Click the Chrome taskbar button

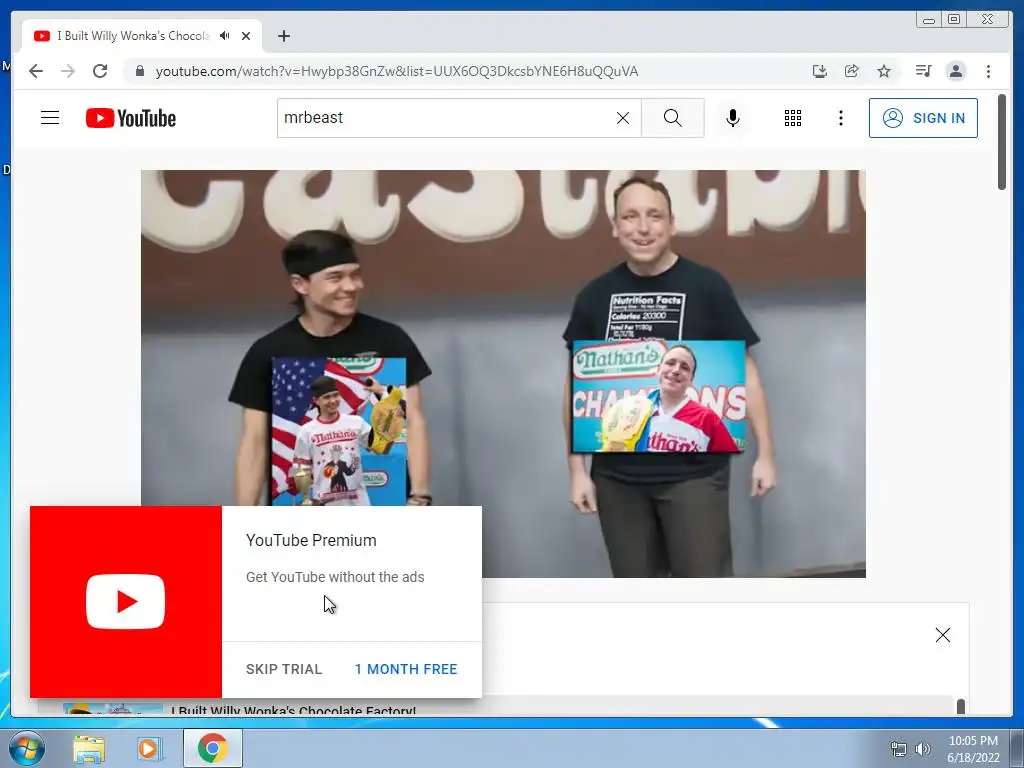coord(213,748)
